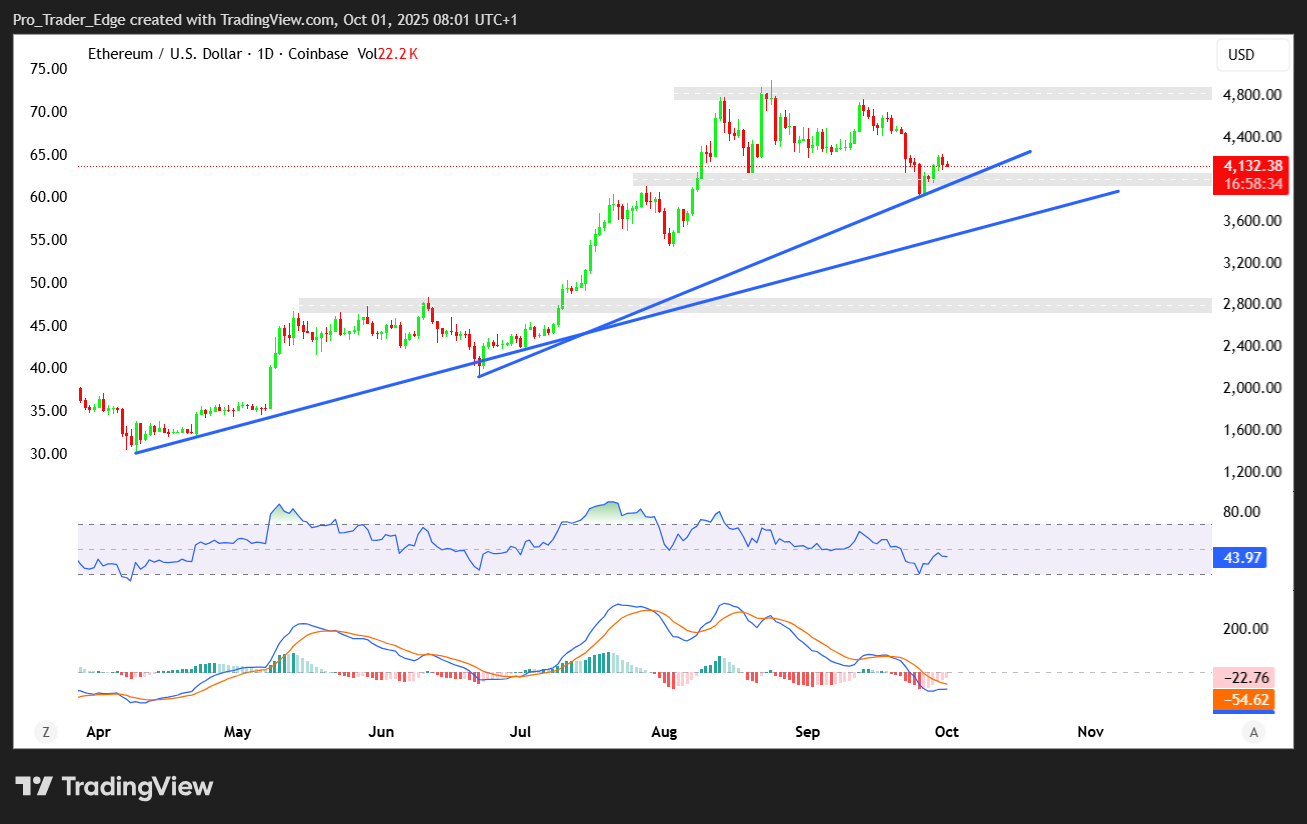Click the Vol 22.2K volume label
The width and height of the screenshot is (1307, 824).
point(383,54)
